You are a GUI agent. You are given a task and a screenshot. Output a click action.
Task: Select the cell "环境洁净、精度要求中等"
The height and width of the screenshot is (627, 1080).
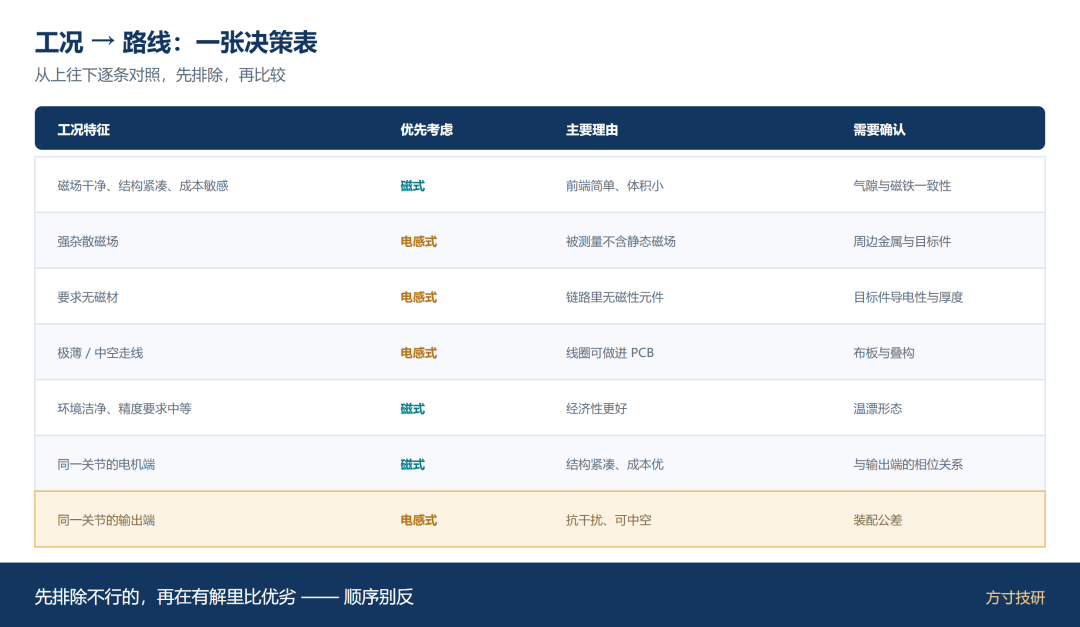[124, 409]
